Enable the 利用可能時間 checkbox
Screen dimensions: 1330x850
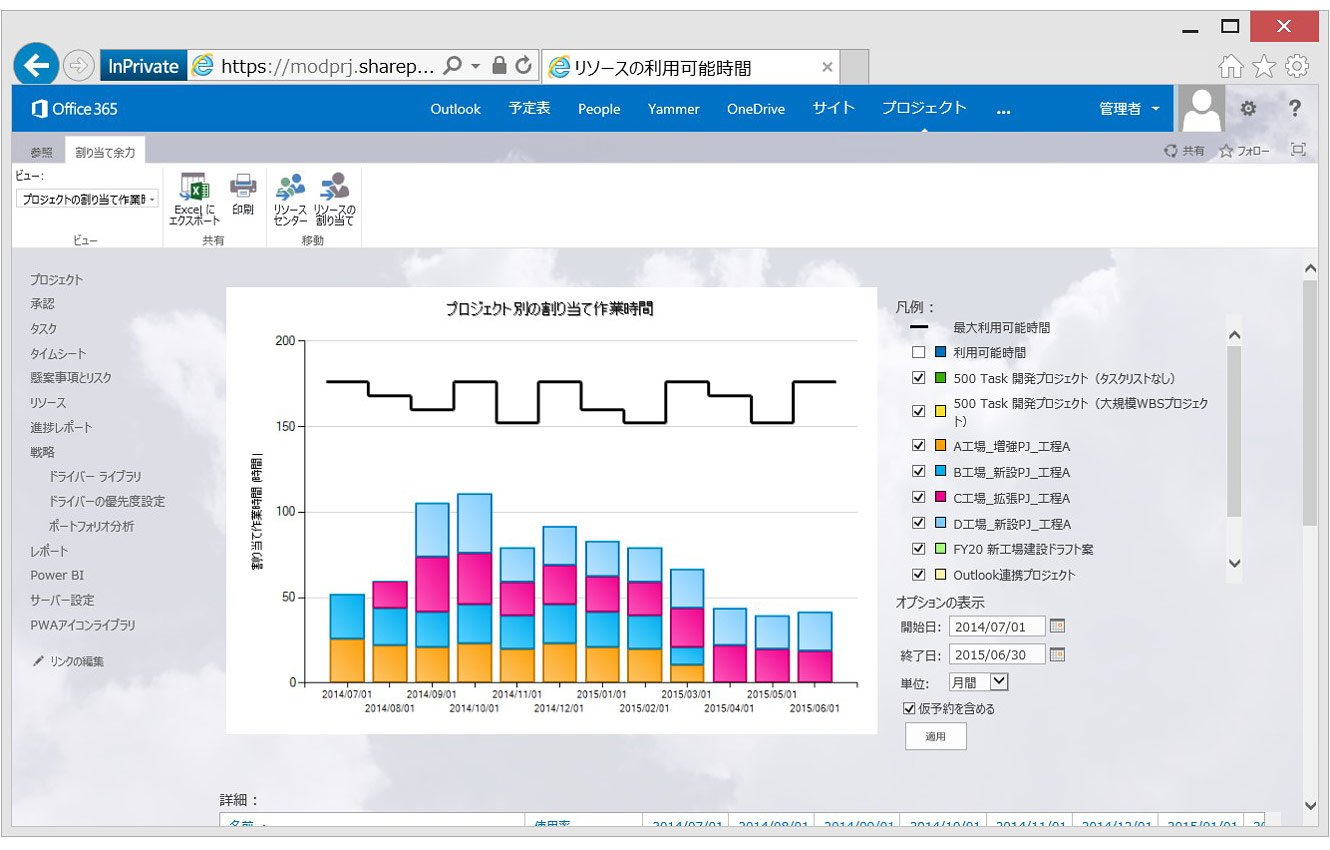918,353
